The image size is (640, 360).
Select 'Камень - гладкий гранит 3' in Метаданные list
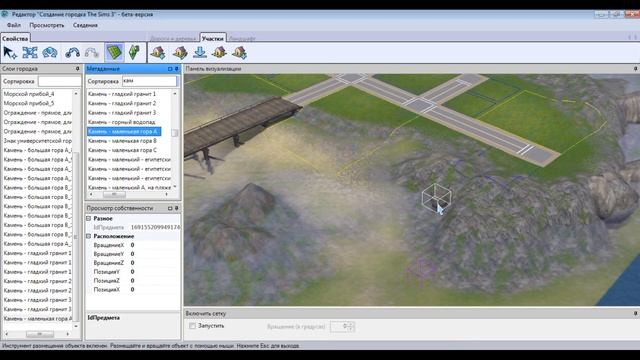[122, 113]
